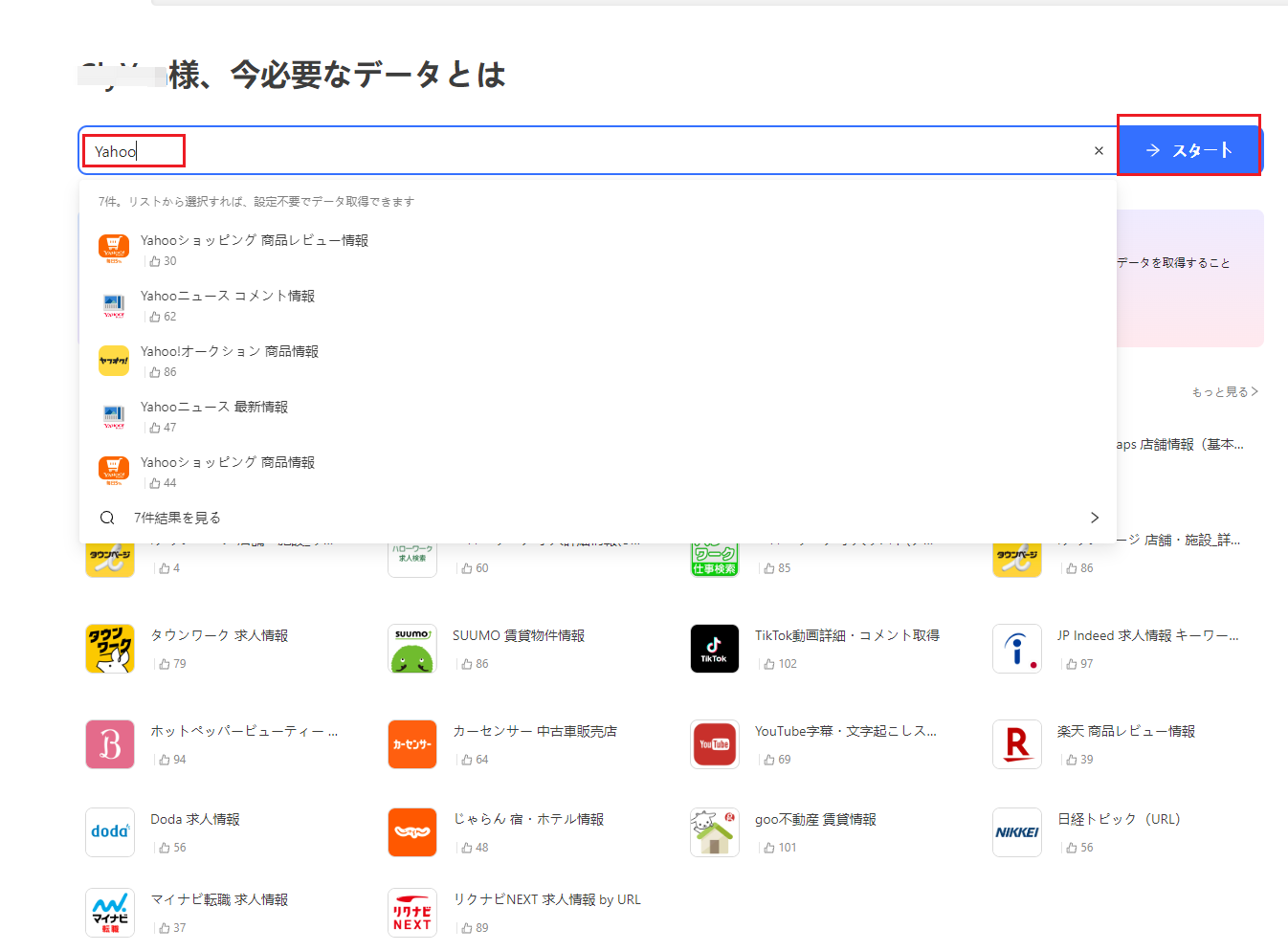Click the chevron arrow on the 7件結果を見る row

[x=1095, y=518]
